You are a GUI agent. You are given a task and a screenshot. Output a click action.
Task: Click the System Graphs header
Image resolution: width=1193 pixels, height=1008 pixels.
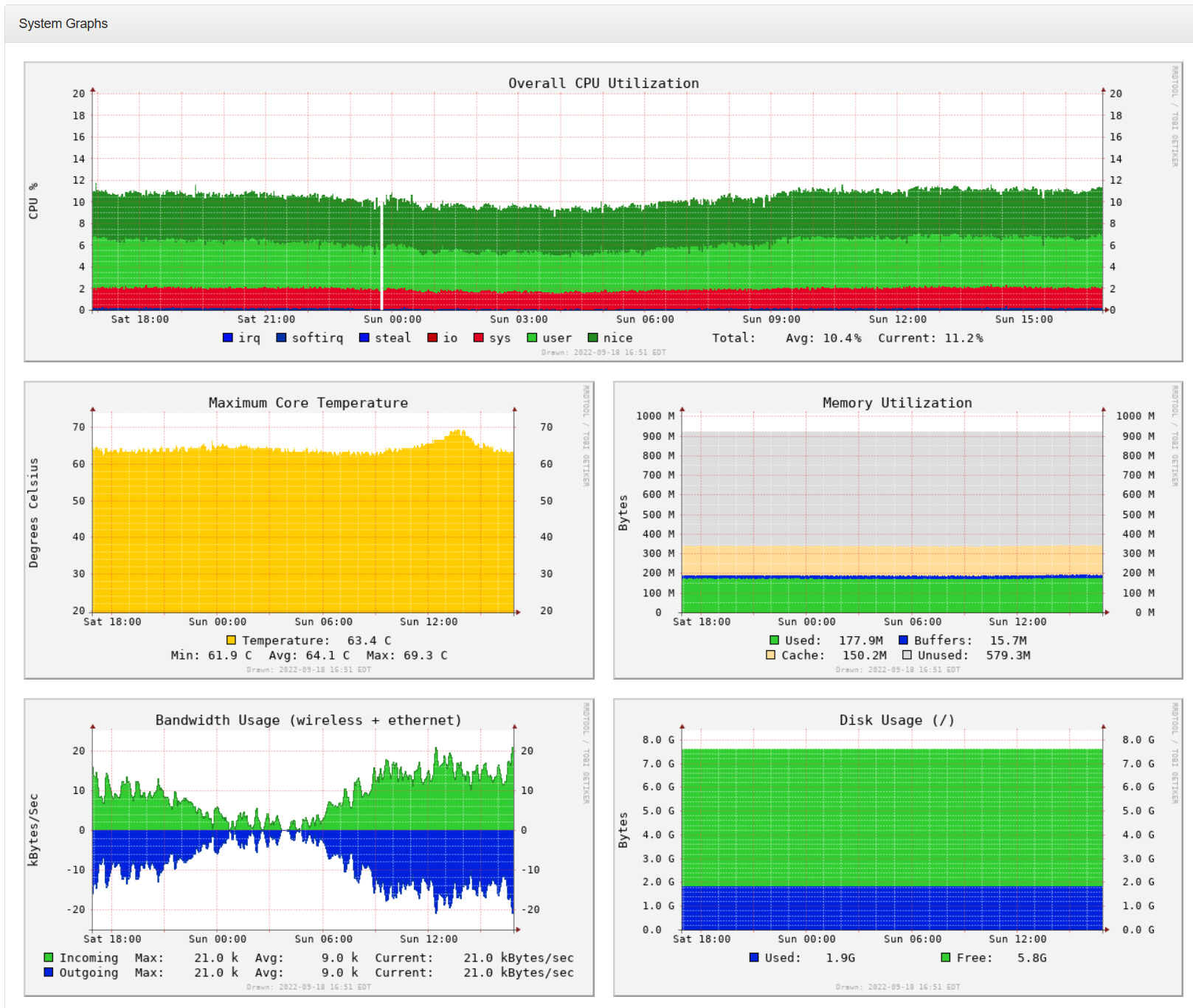coord(63,23)
